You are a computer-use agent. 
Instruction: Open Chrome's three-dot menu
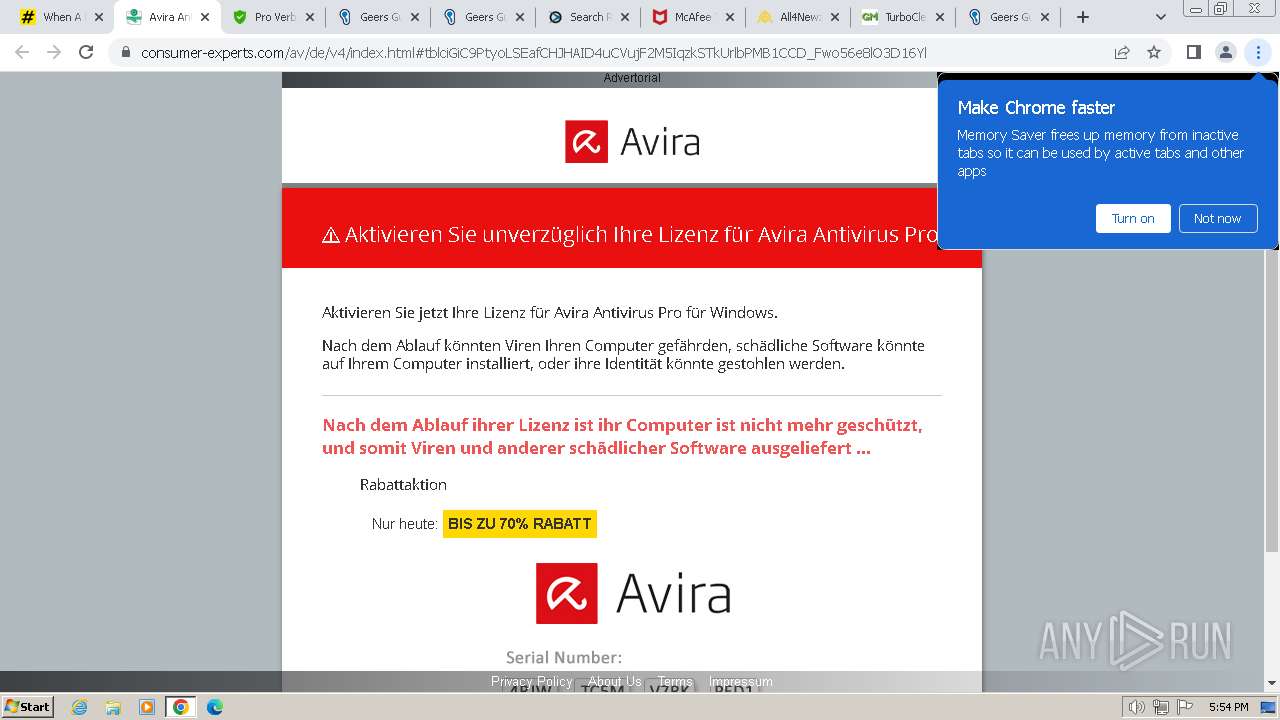[x=1258, y=52]
